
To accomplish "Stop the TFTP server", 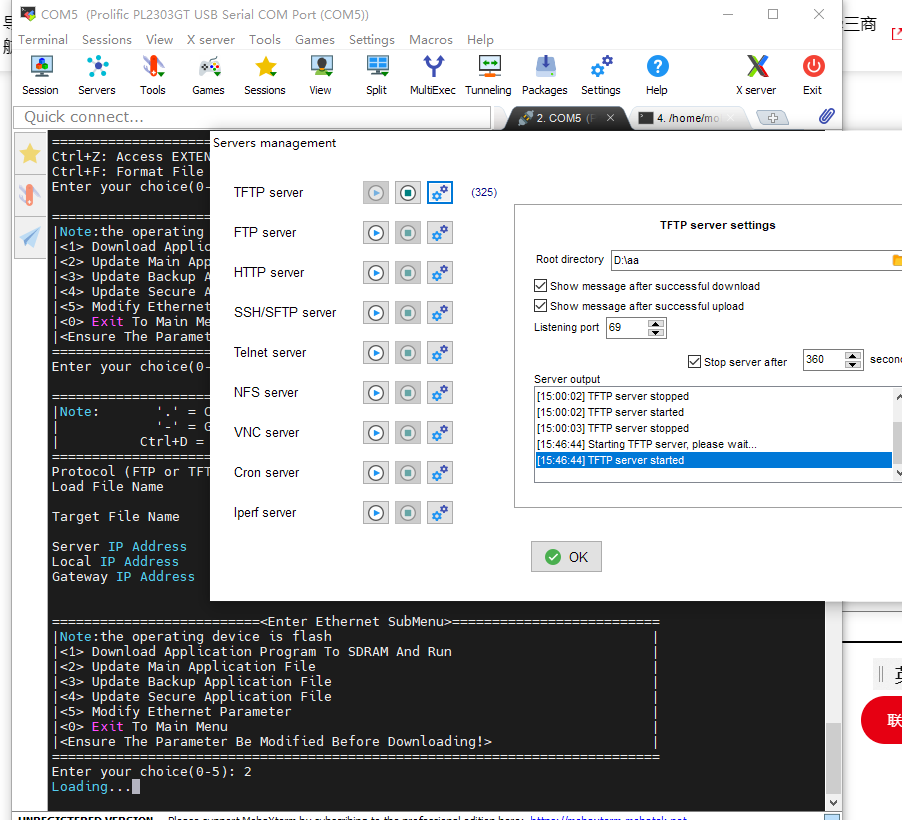I will pyautogui.click(x=407, y=193).
